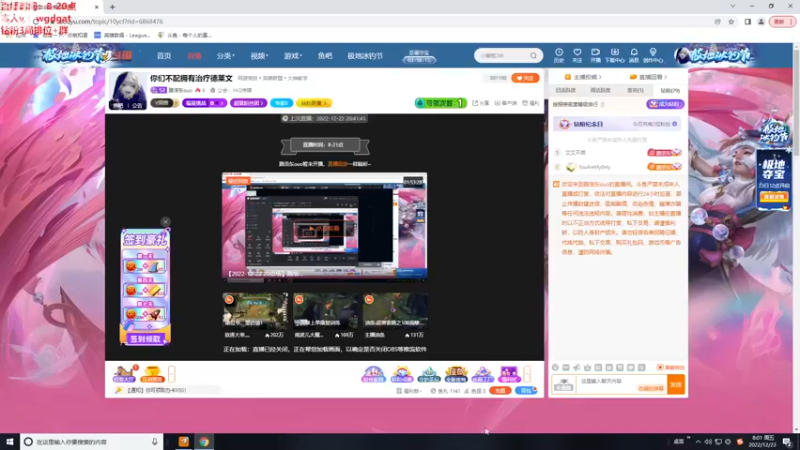Click the search magnifier icon
Screen dimensions: 800x450
coord(533,56)
